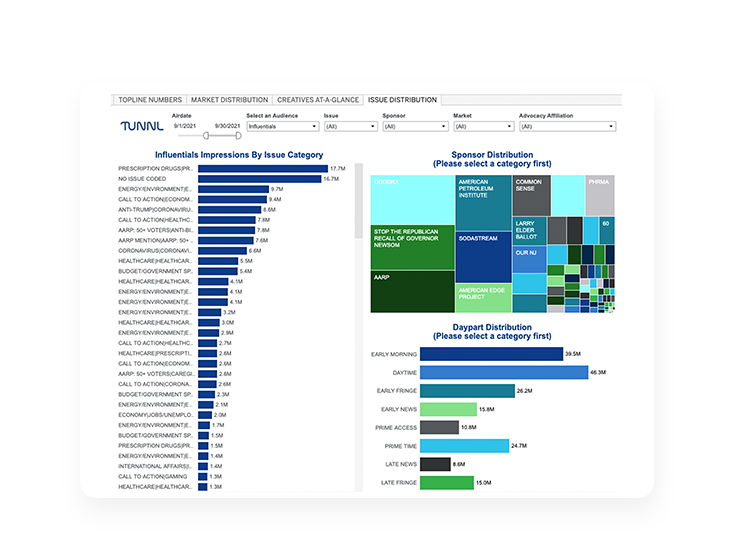Click the AARP: 50+ VOTERS|CAREGI.. label

pyautogui.click(x=156, y=374)
